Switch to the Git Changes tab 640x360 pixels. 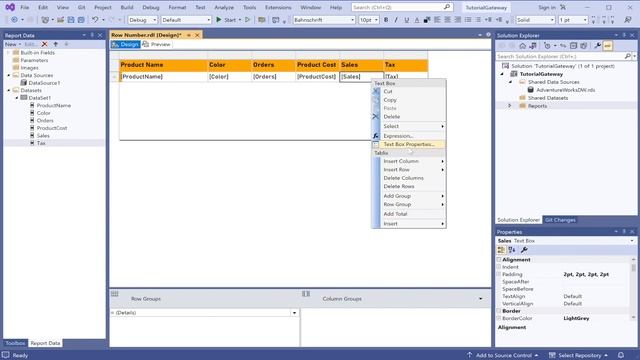point(560,220)
